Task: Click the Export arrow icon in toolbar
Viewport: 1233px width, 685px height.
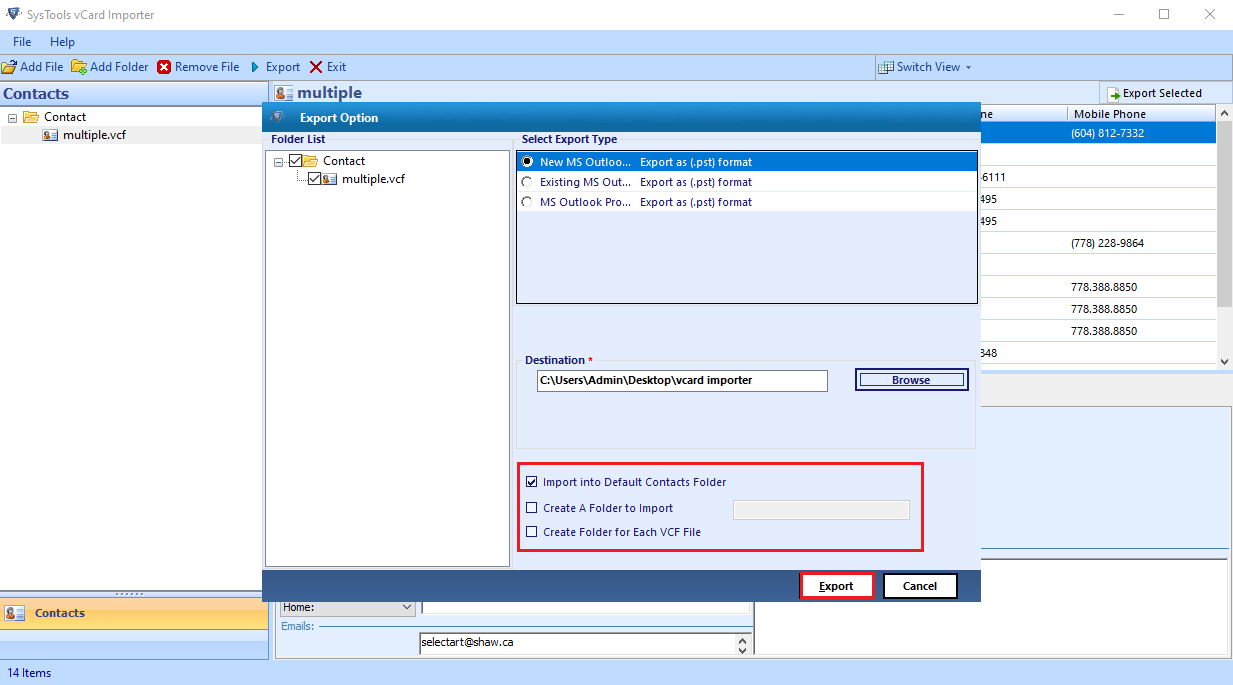Action: 256,67
